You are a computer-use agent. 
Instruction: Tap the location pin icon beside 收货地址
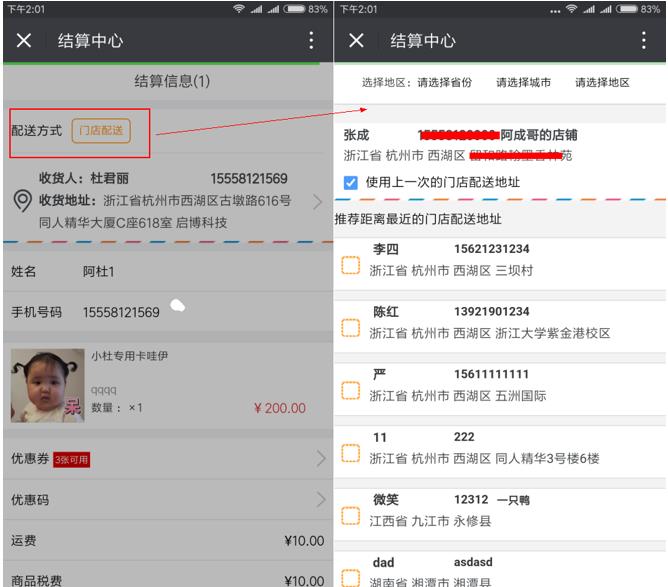point(22,201)
